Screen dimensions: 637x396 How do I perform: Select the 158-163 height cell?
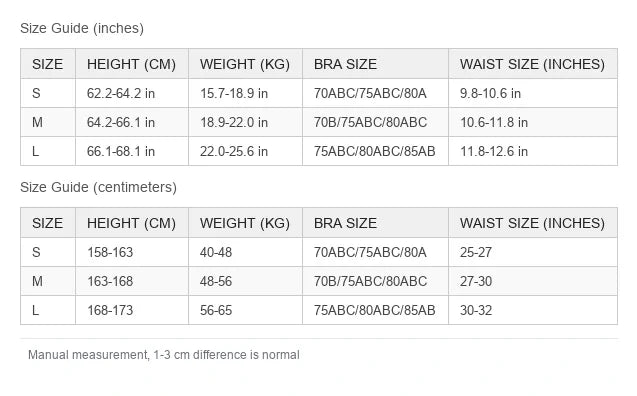click(132, 252)
